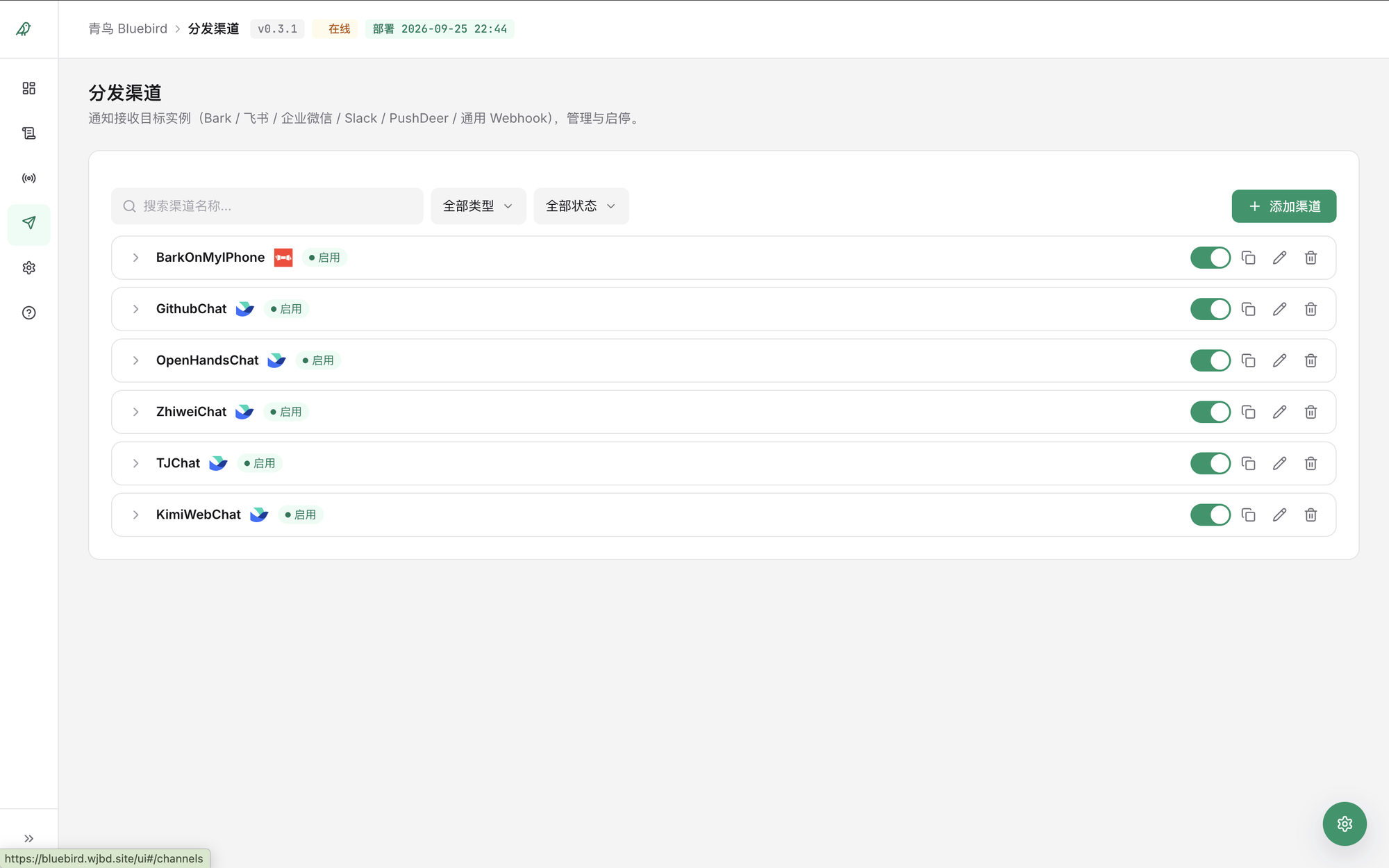This screenshot has width=1389, height=868.
Task: Delete the ZhiweiChat channel
Action: click(1311, 412)
